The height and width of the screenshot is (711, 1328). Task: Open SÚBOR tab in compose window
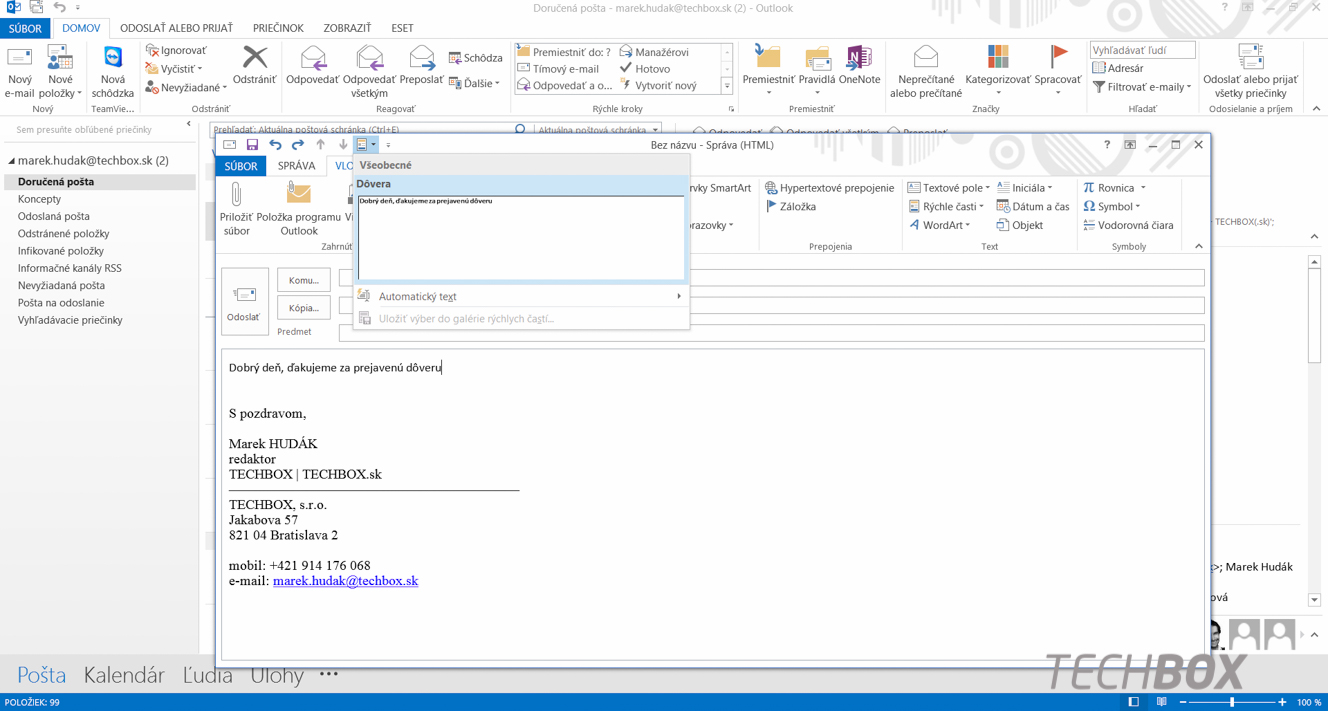click(x=240, y=166)
